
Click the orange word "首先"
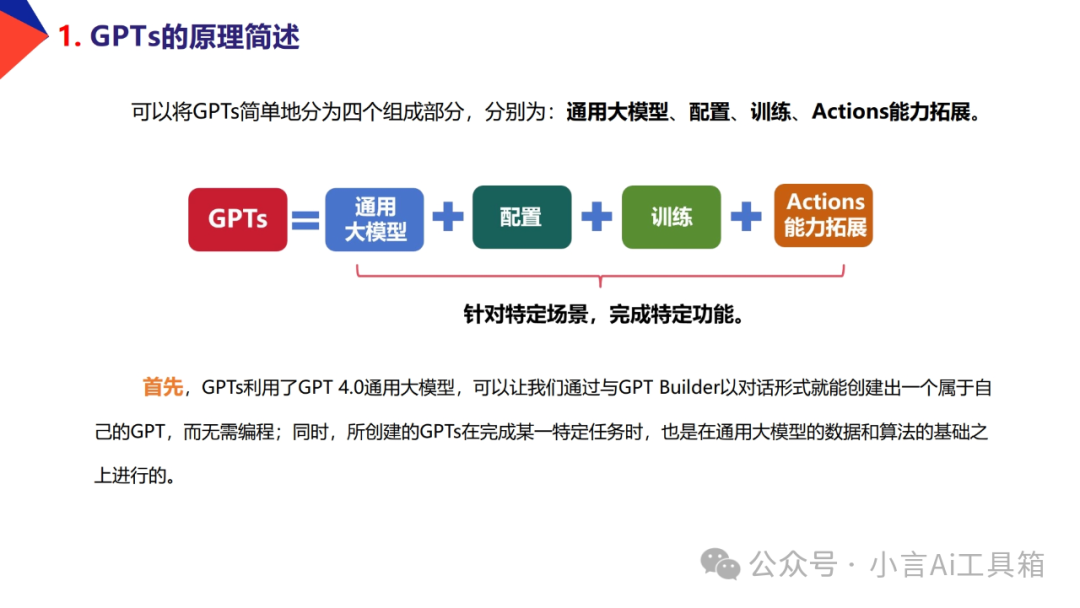[163, 387]
